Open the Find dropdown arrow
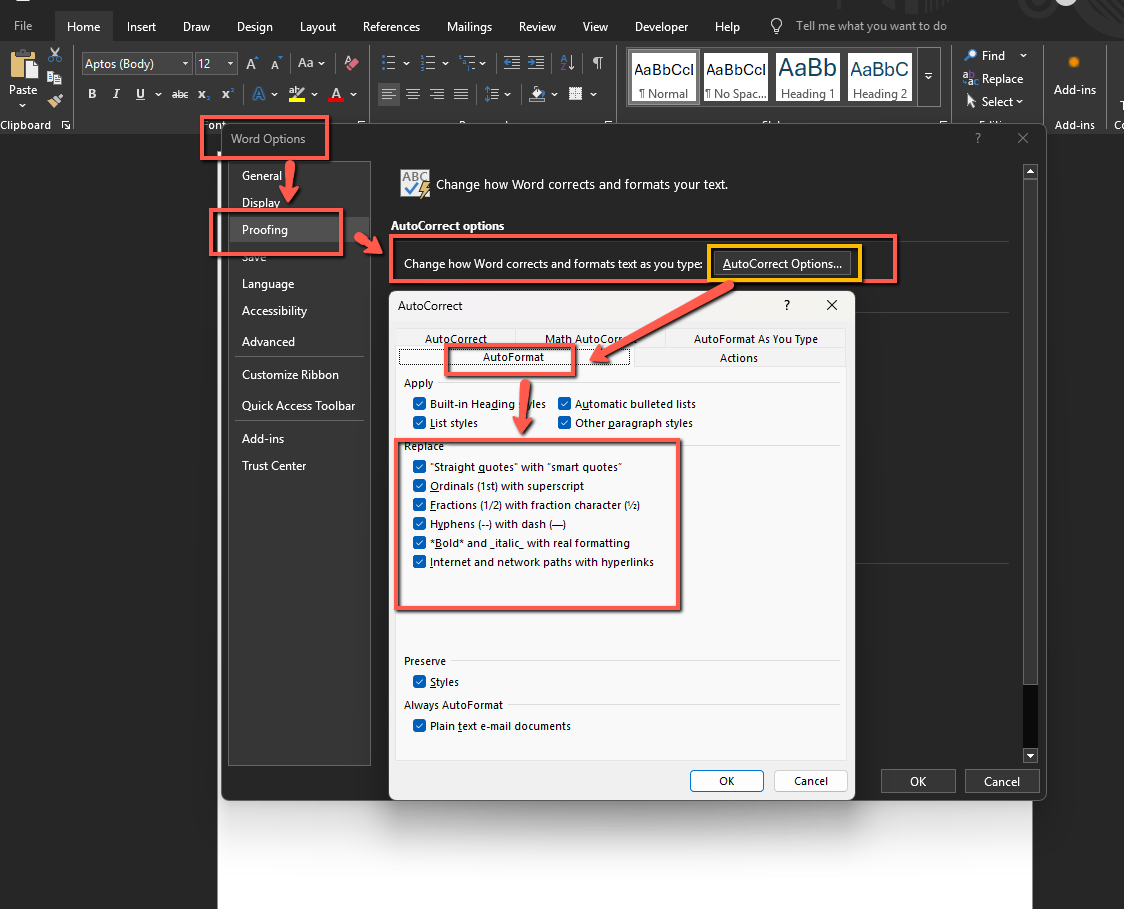1124x909 pixels. [x=1023, y=55]
